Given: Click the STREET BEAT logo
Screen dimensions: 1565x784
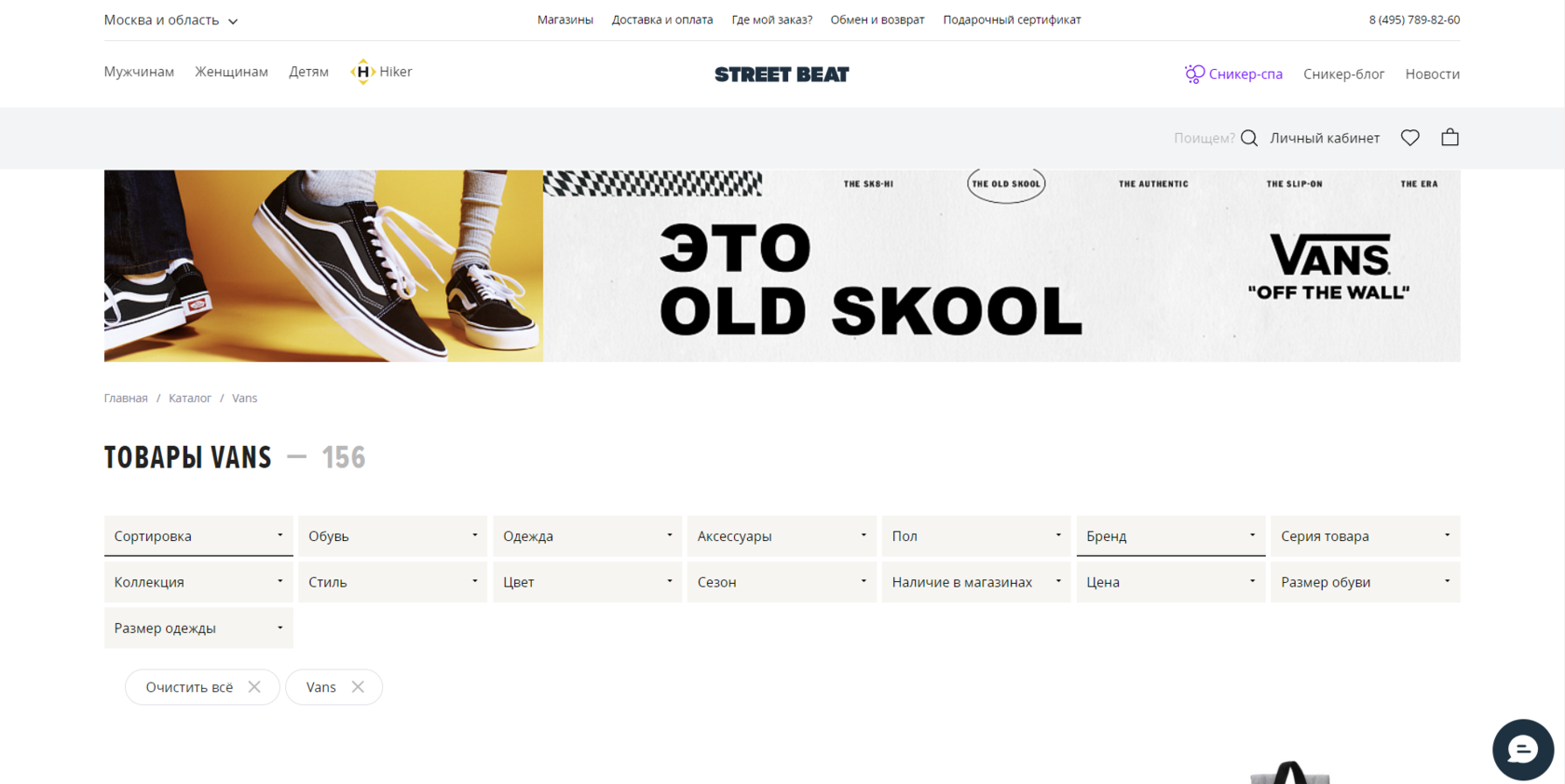Looking at the screenshot, I should [x=782, y=74].
